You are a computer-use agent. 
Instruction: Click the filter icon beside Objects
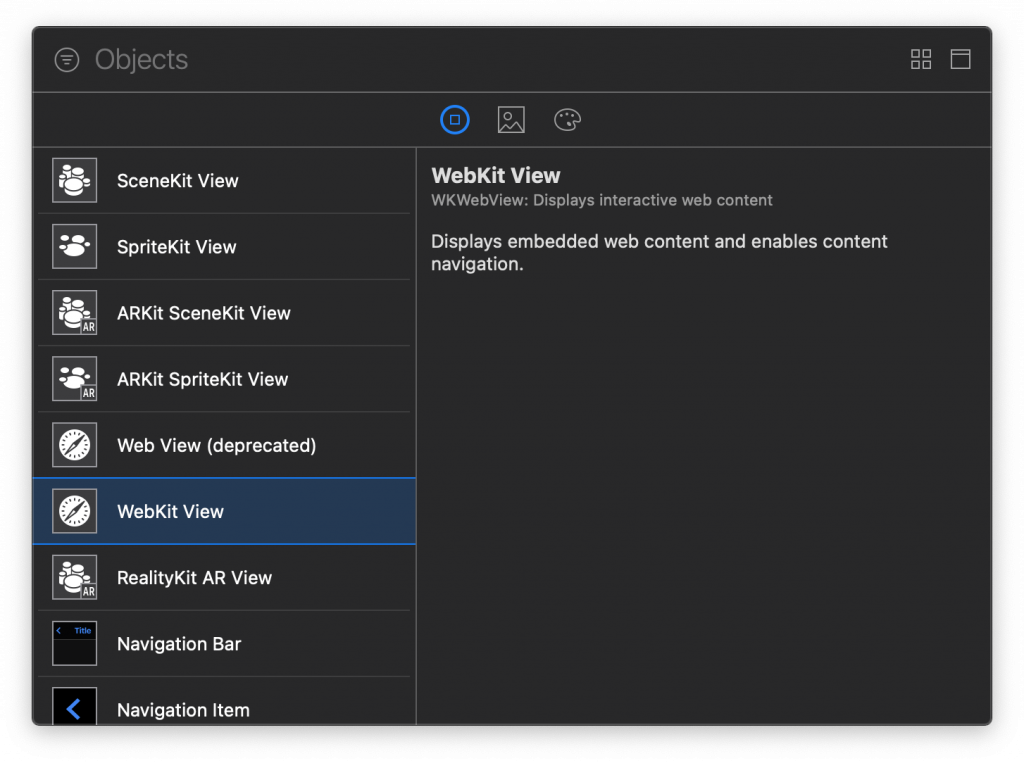67,60
